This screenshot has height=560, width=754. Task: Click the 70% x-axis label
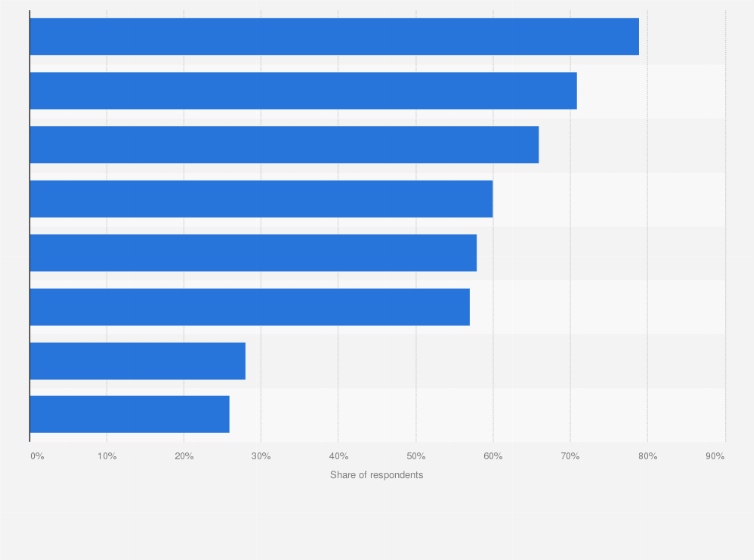pos(570,456)
